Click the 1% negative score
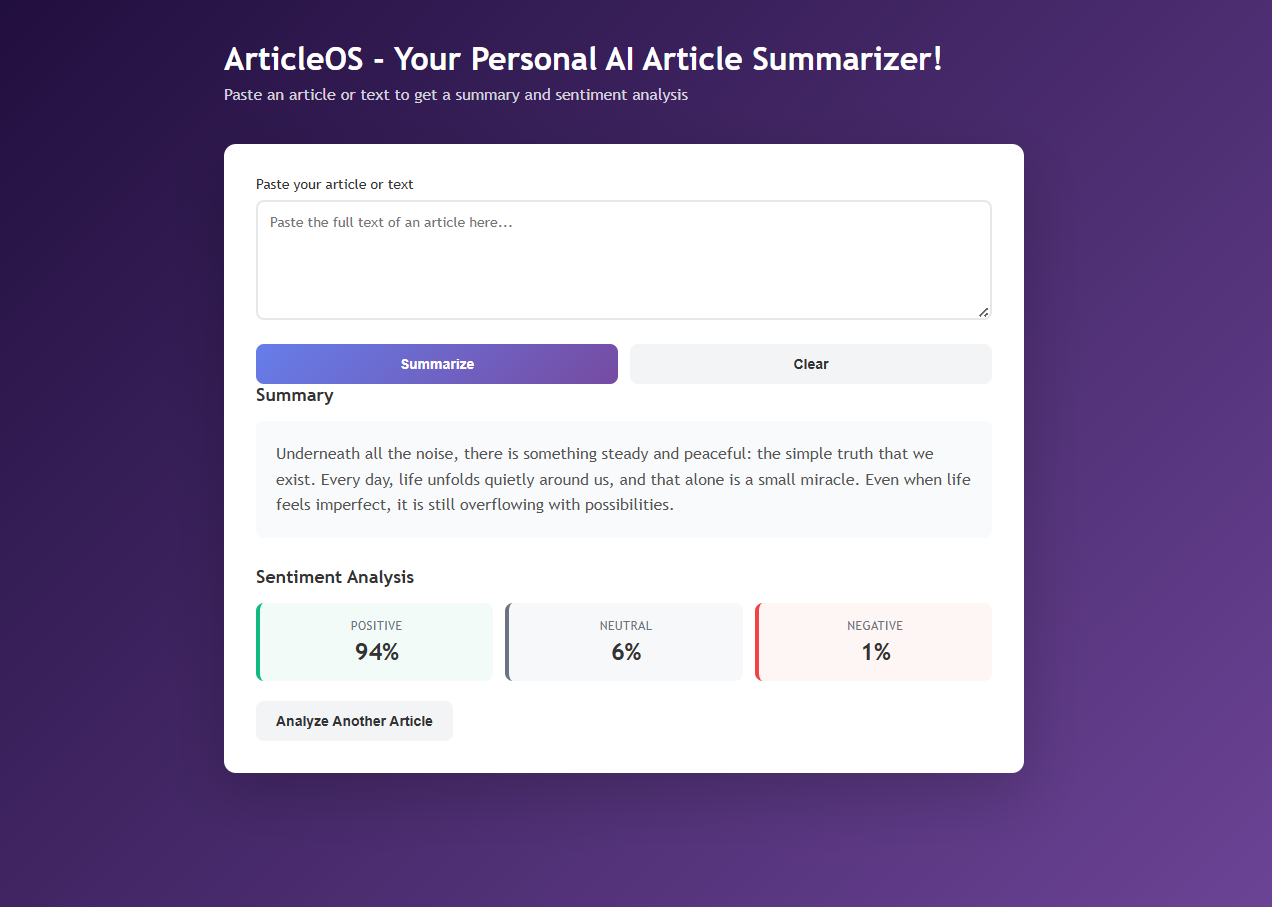1272x907 pixels. tap(875, 652)
